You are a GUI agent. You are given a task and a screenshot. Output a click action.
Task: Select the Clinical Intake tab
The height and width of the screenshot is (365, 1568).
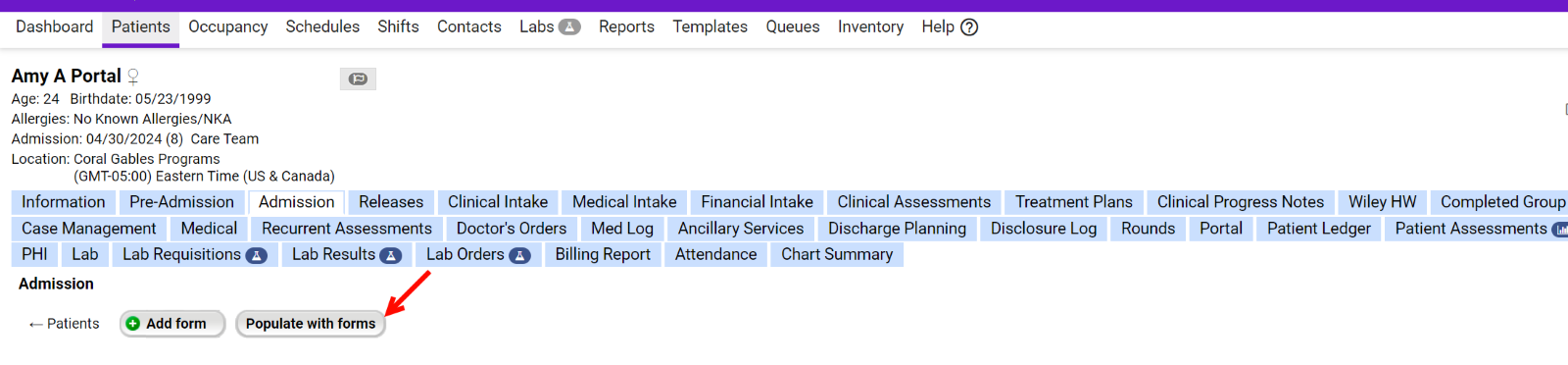point(498,202)
